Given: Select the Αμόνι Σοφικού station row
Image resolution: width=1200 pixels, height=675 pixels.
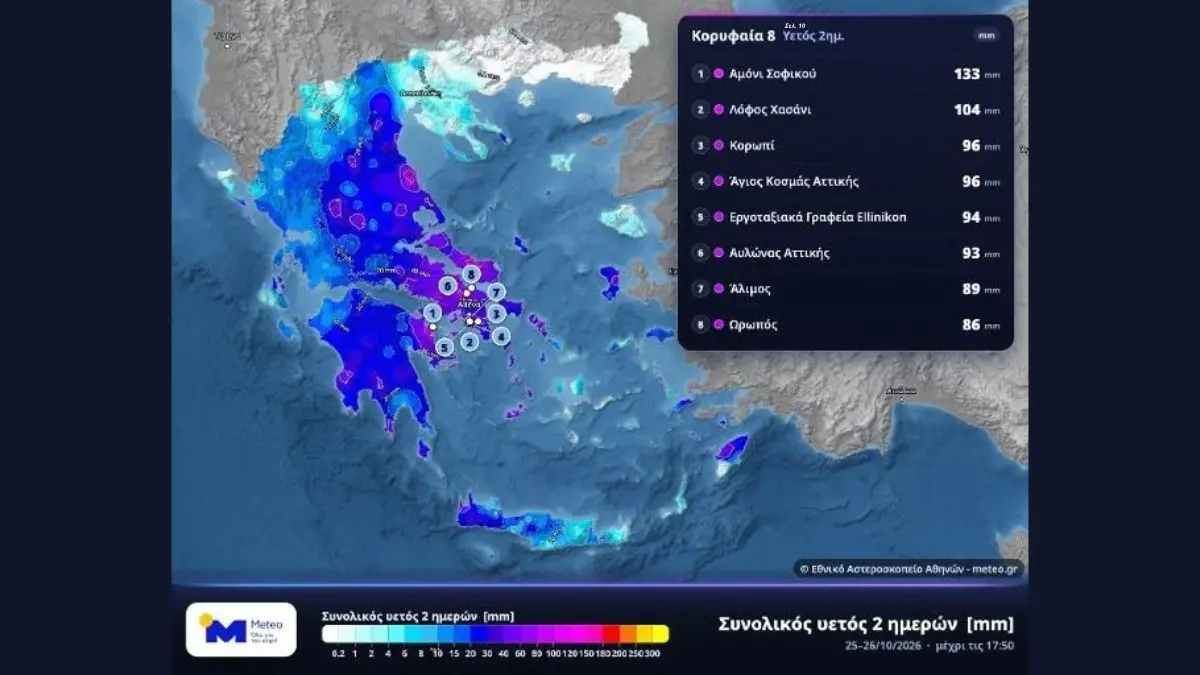Looking at the screenshot, I should (846, 74).
